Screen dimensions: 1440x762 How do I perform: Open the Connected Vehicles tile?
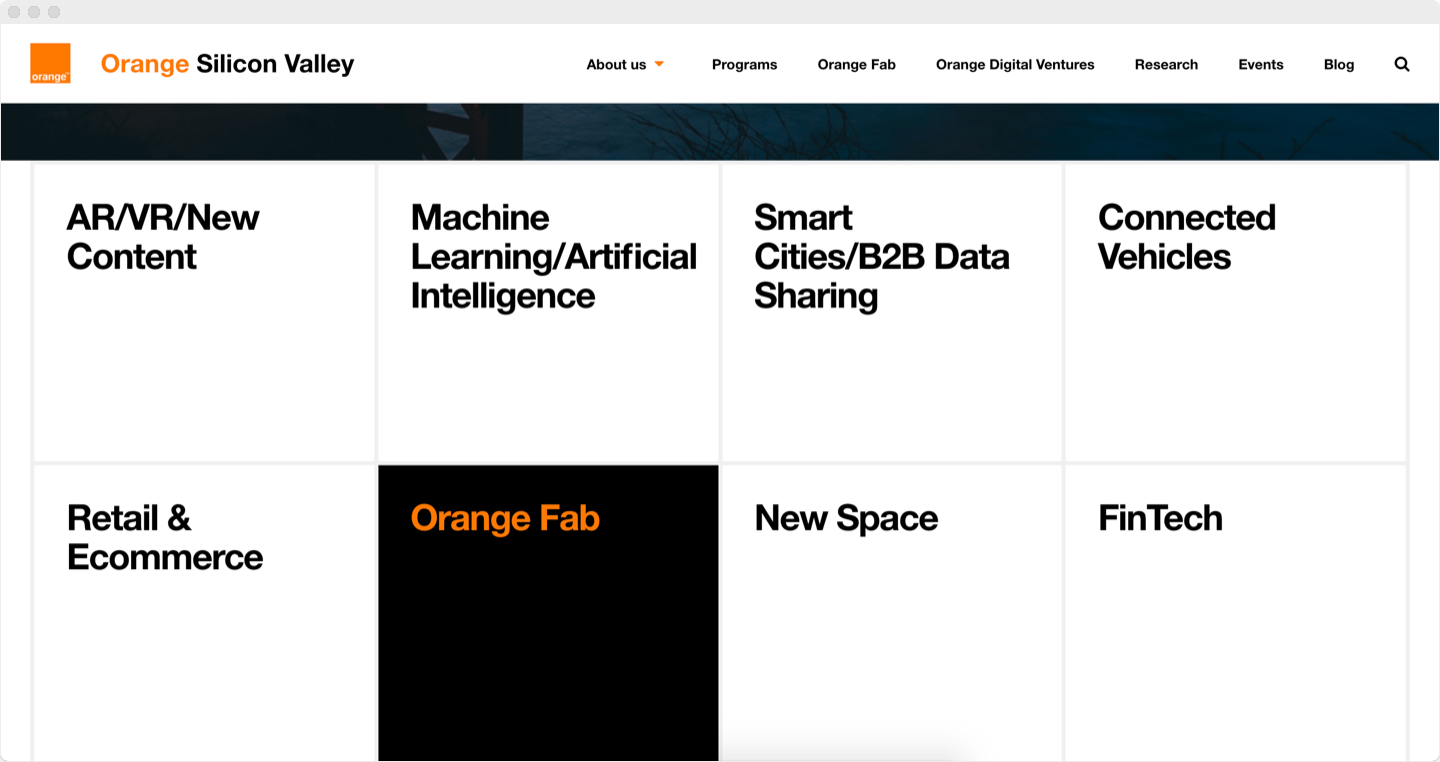point(1235,312)
